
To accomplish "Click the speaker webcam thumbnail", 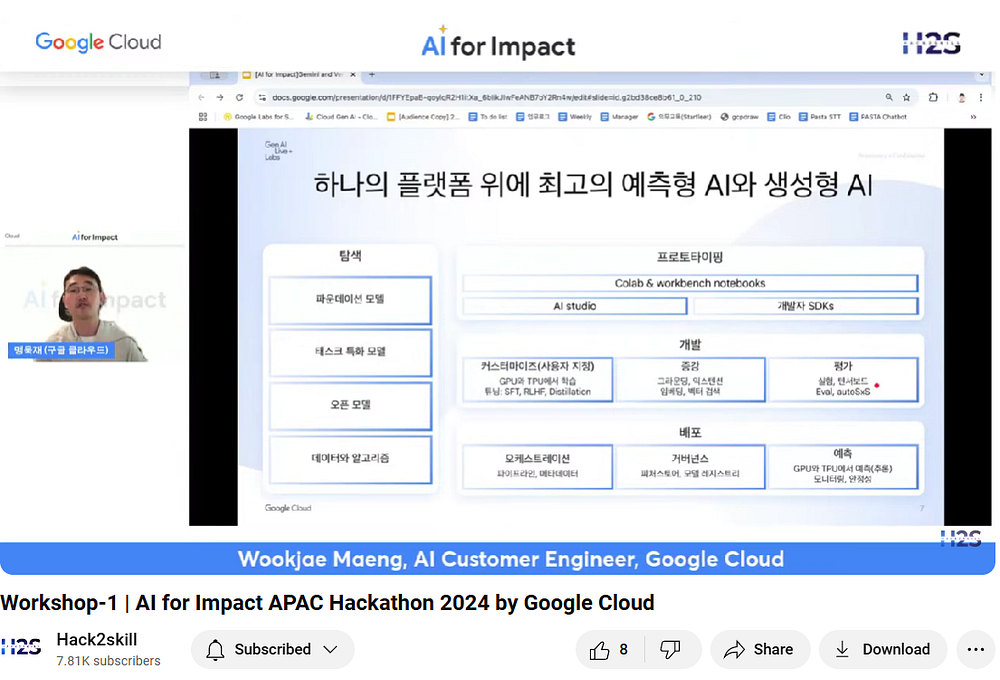I will point(94,297).
